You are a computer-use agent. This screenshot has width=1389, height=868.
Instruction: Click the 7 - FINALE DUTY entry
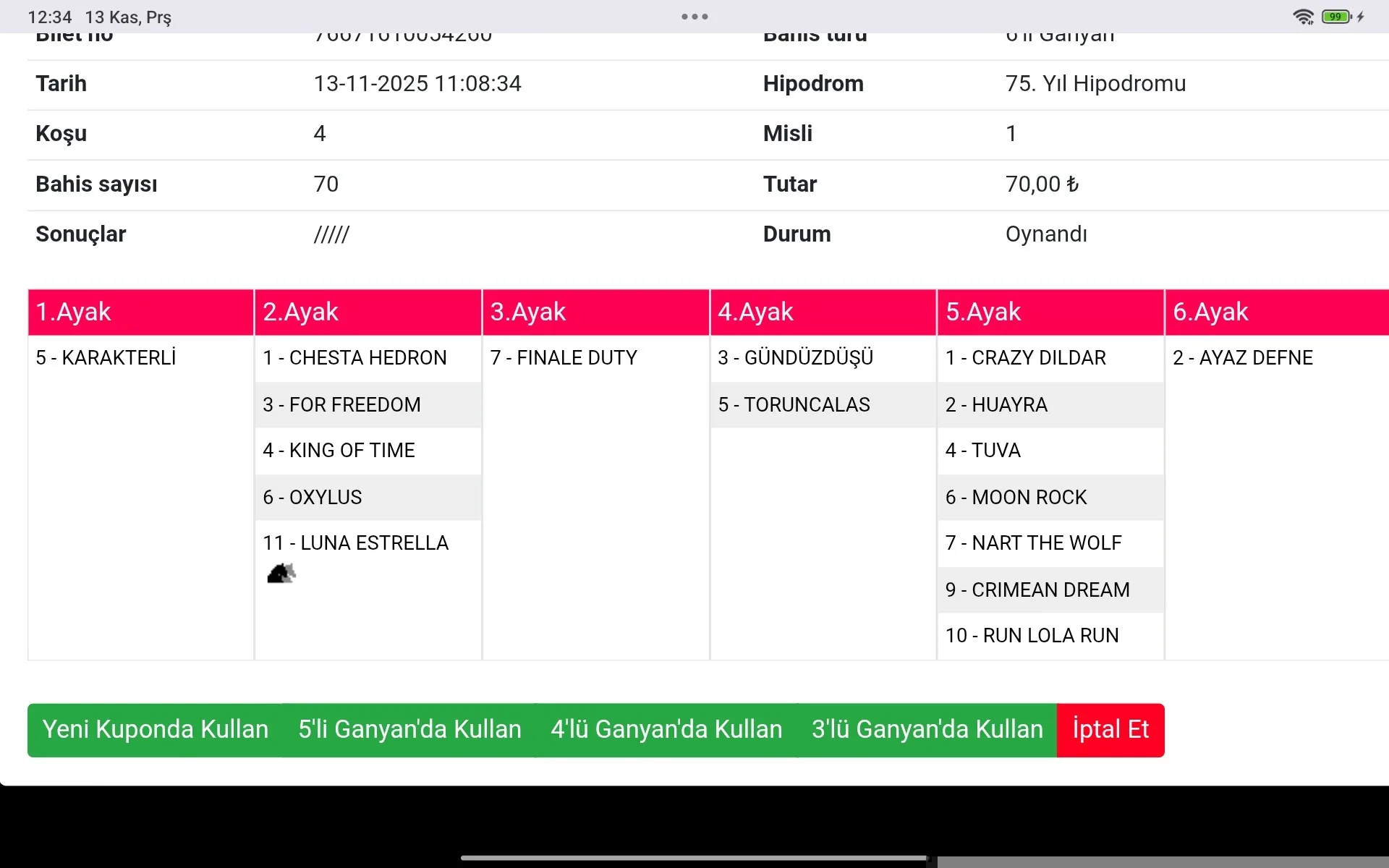pyautogui.click(x=564, y=358)
